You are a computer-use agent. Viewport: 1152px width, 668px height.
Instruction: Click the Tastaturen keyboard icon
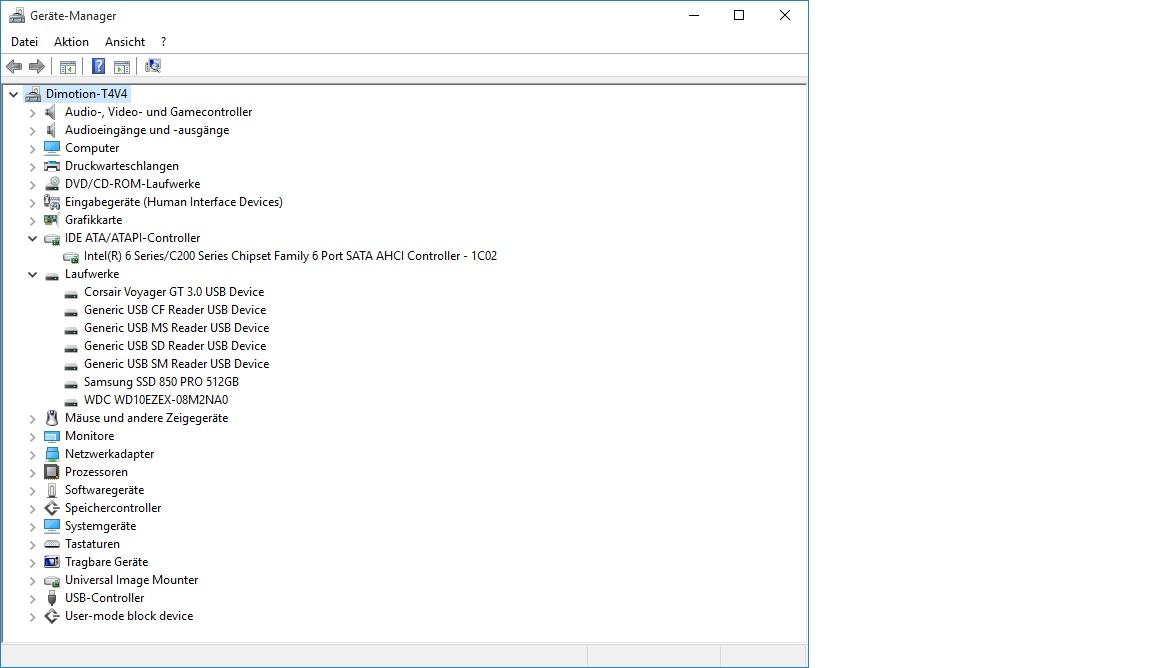tap(51, 544)
